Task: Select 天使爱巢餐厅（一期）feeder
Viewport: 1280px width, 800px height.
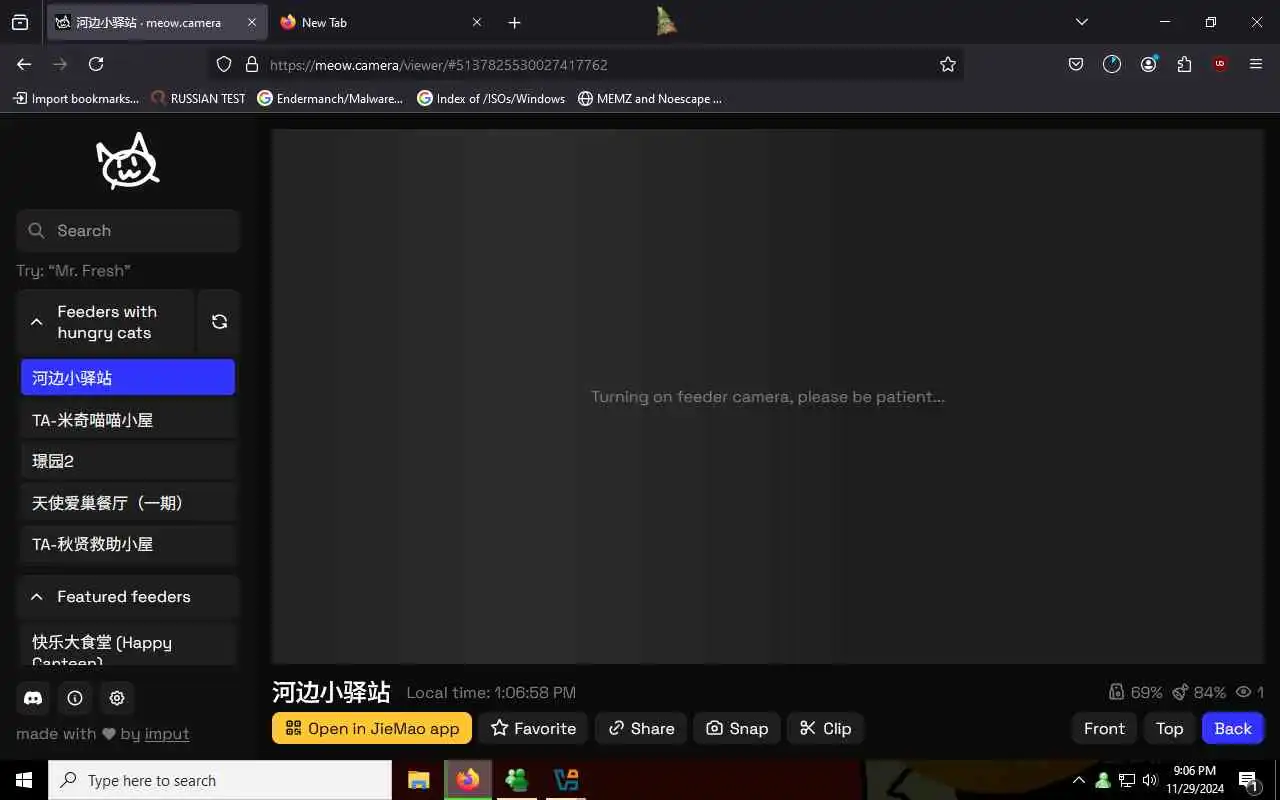Action: pos(128,503)
